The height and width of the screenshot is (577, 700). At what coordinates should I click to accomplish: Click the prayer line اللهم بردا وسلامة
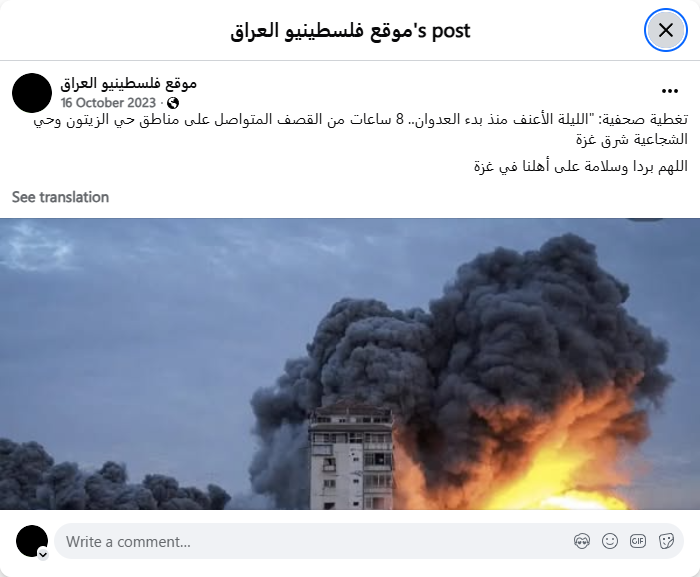pos(580,167)
